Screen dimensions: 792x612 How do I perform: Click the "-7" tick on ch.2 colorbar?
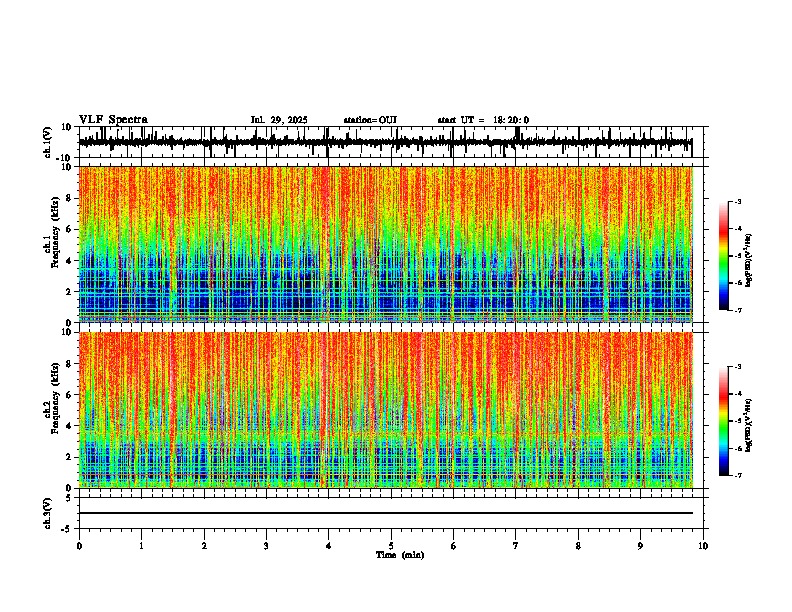[738, 475]
